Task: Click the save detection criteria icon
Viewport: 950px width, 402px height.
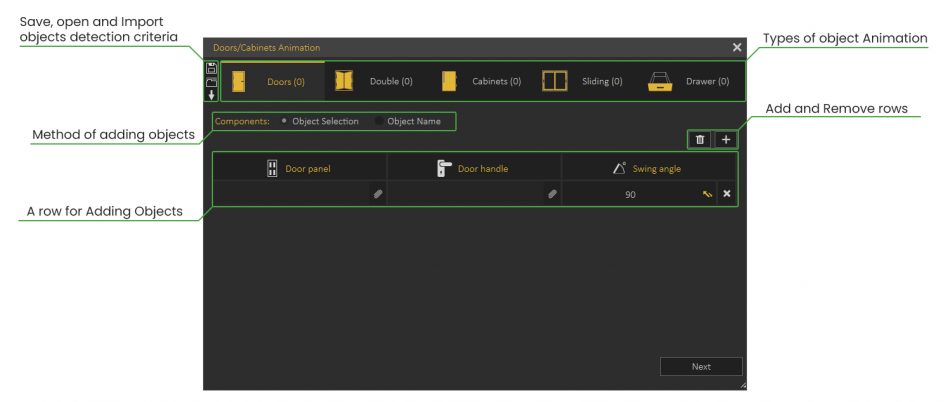Action: tap(211, 68)
